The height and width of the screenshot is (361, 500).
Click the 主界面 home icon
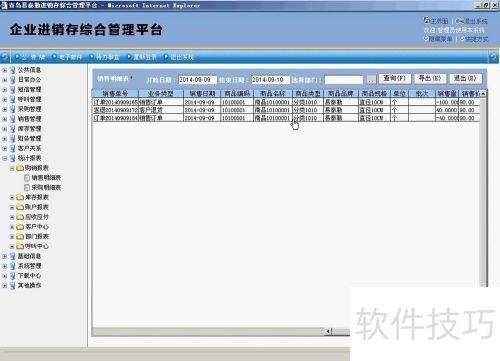(427, 21)
